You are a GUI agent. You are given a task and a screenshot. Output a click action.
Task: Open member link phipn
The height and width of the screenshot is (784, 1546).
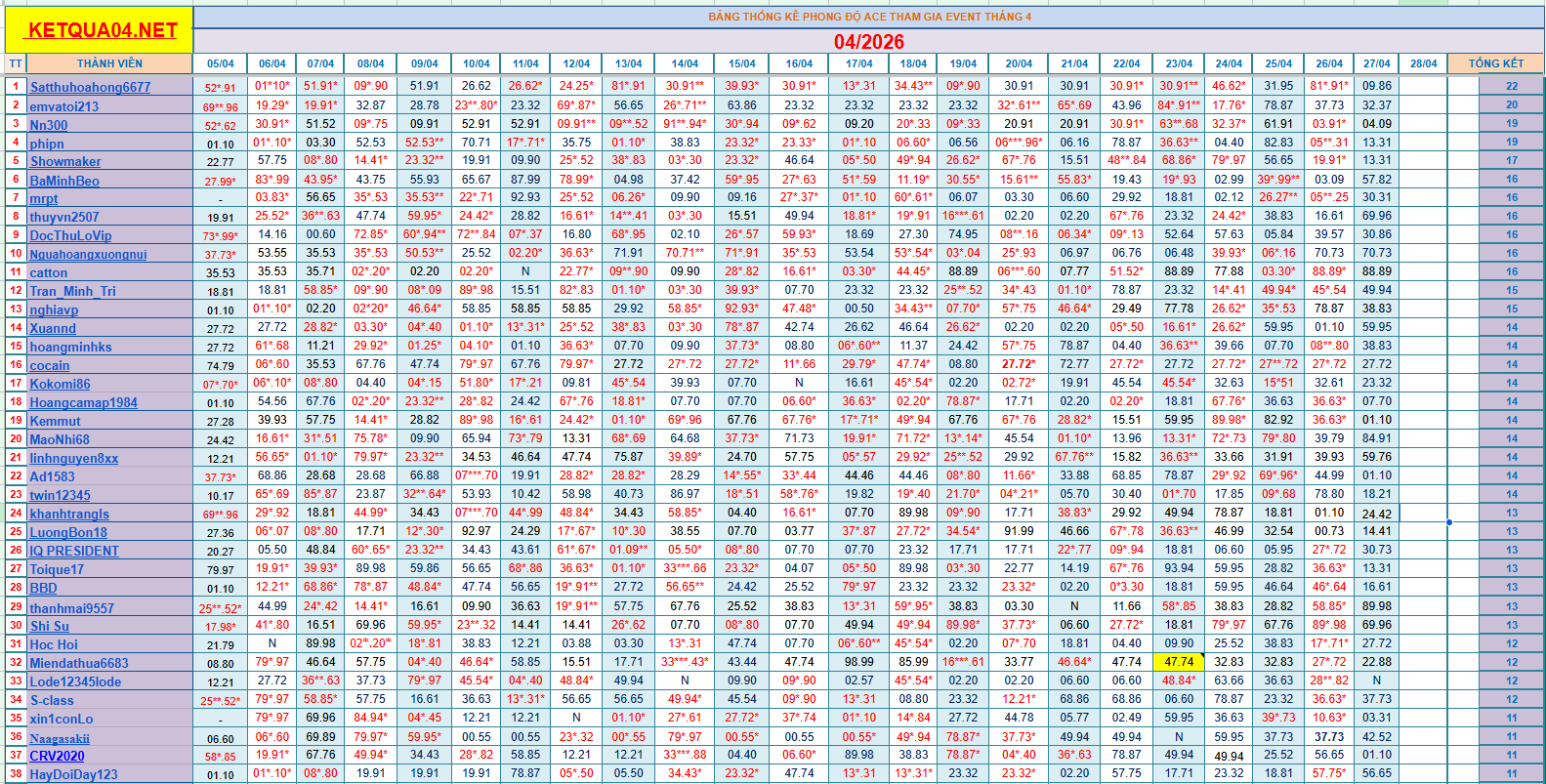click(x=47, y=144)
